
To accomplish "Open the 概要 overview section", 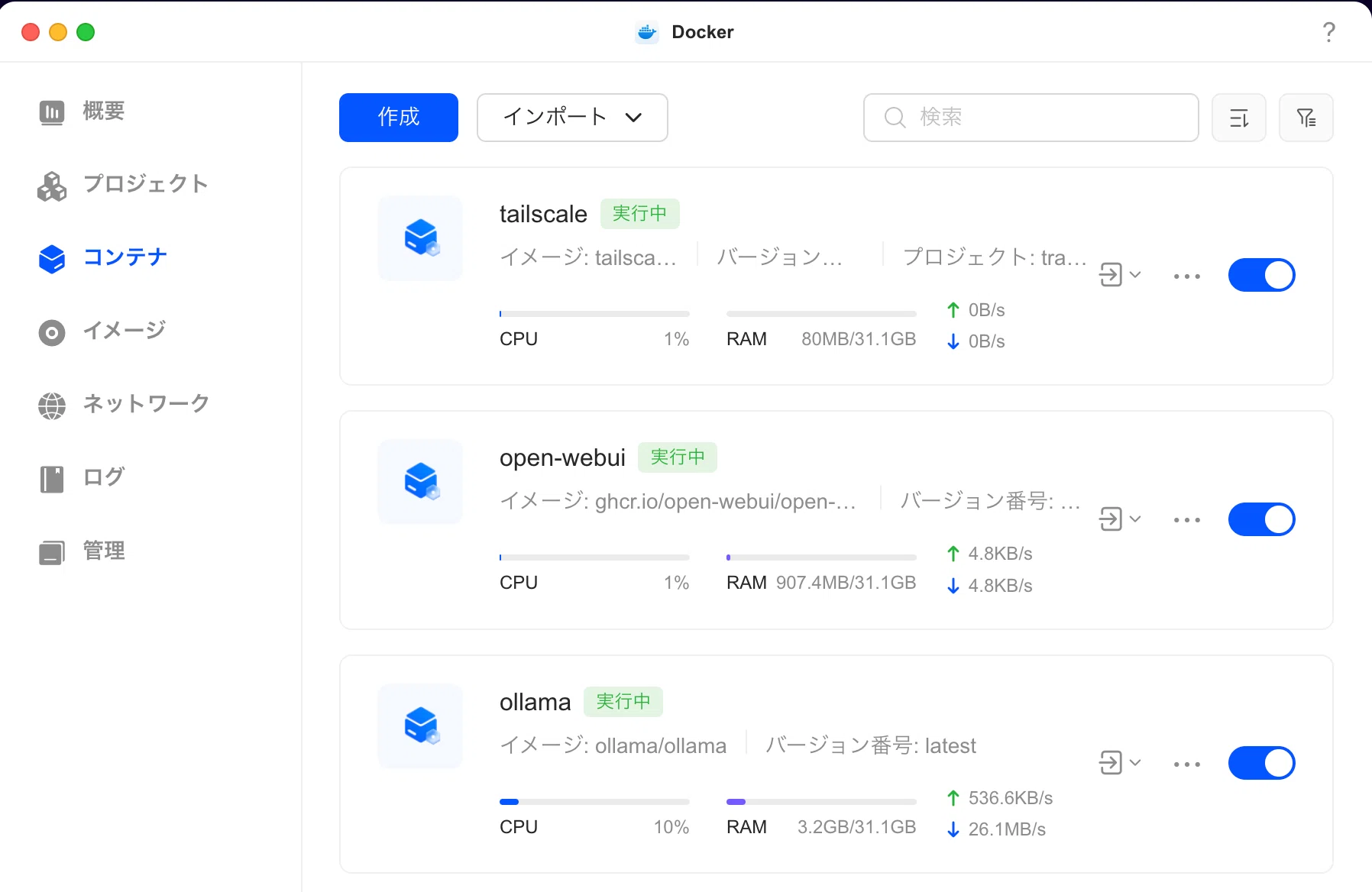I will (x=82, y=112).
